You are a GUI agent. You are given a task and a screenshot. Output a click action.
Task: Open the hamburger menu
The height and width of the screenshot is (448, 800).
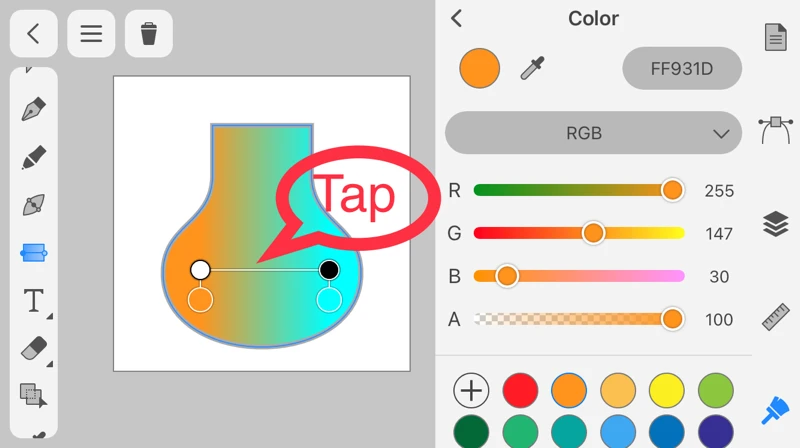91,34
